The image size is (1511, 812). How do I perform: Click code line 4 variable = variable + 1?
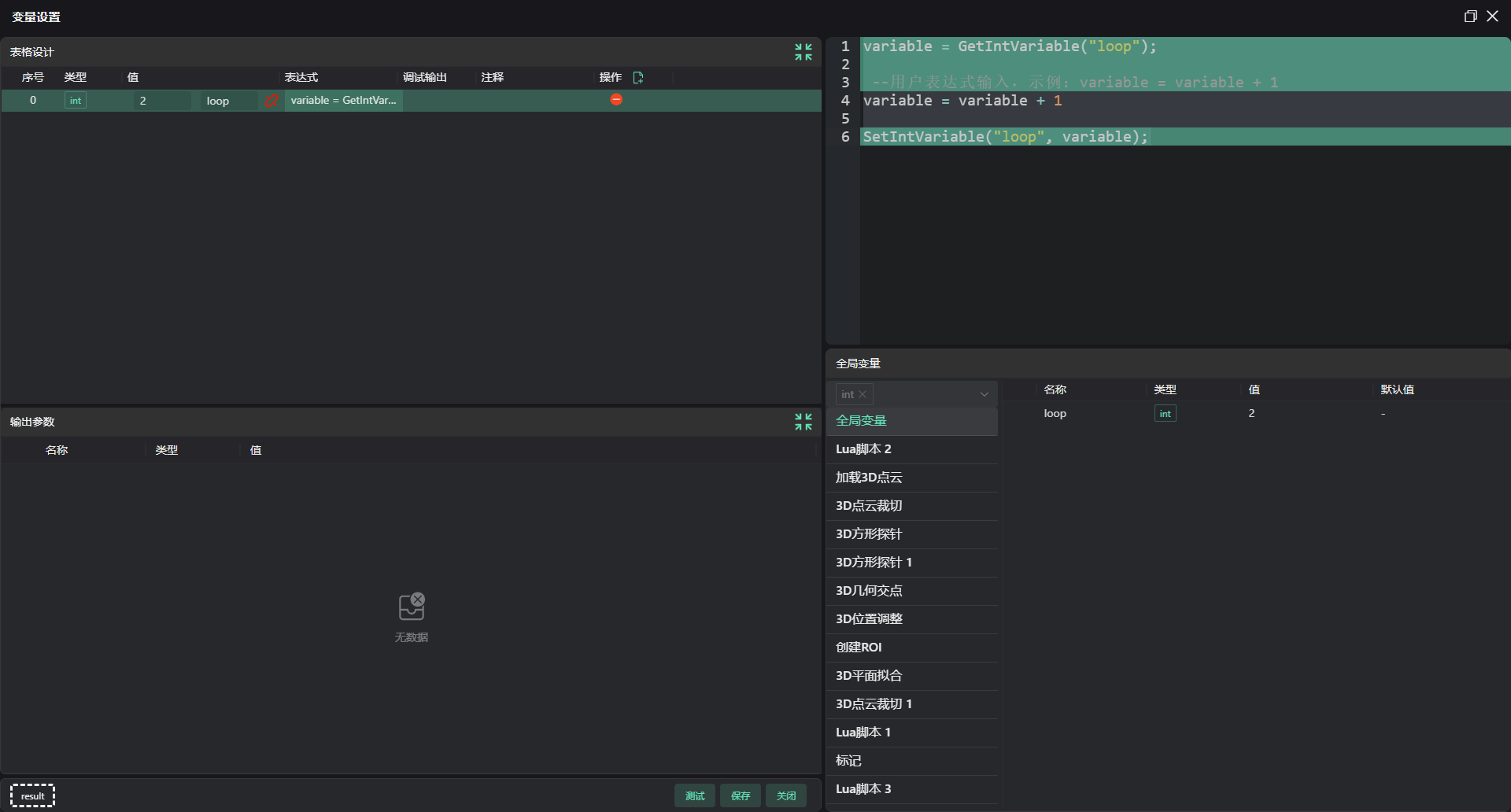(962, 101)
